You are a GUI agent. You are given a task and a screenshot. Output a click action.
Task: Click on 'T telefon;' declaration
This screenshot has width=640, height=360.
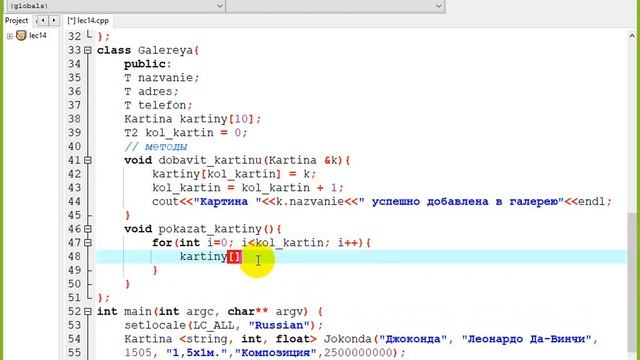click(158, 105)
